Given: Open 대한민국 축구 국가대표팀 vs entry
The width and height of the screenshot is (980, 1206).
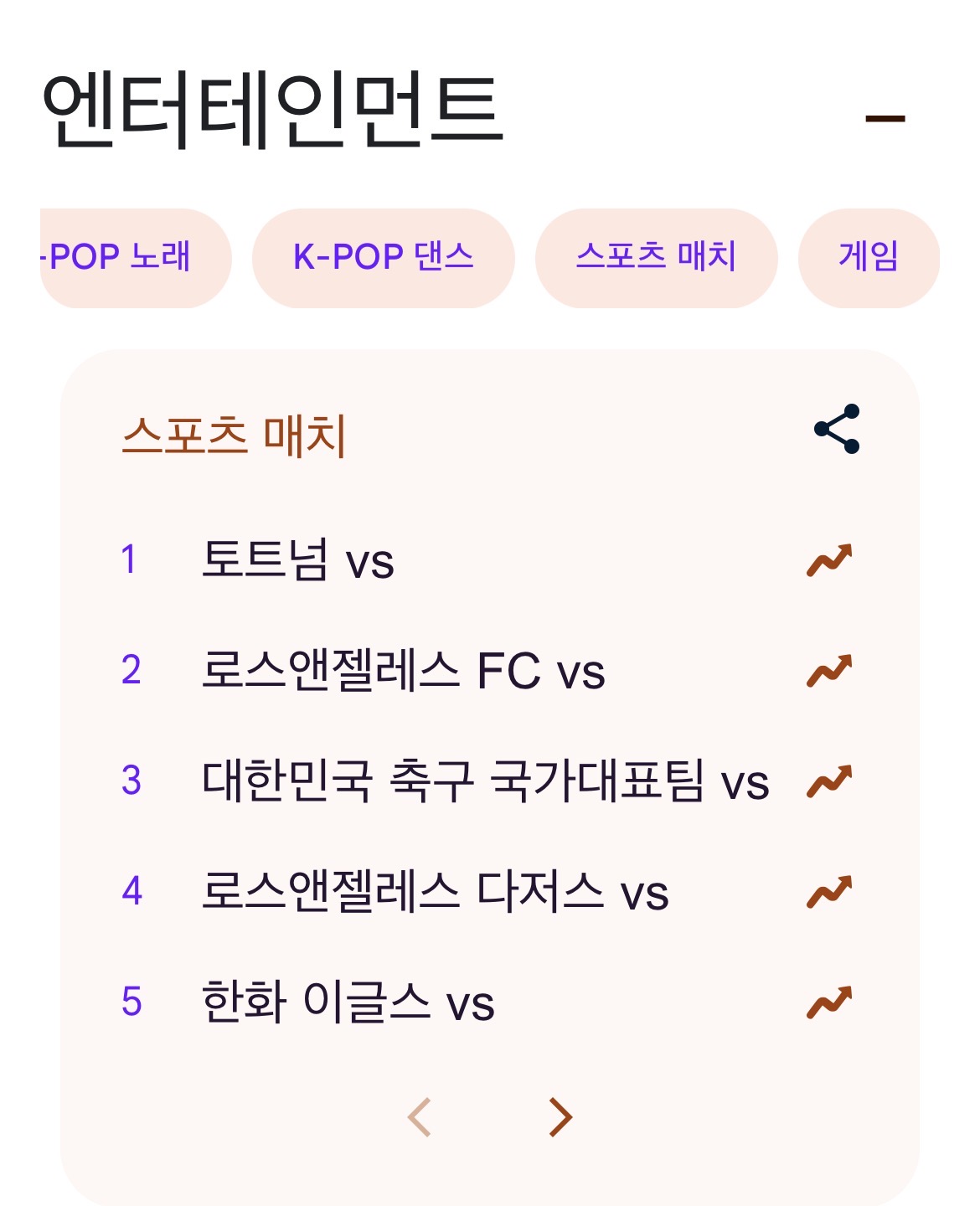Looking at the screenshot, I should pyautogui.click(x=484, y=781).
